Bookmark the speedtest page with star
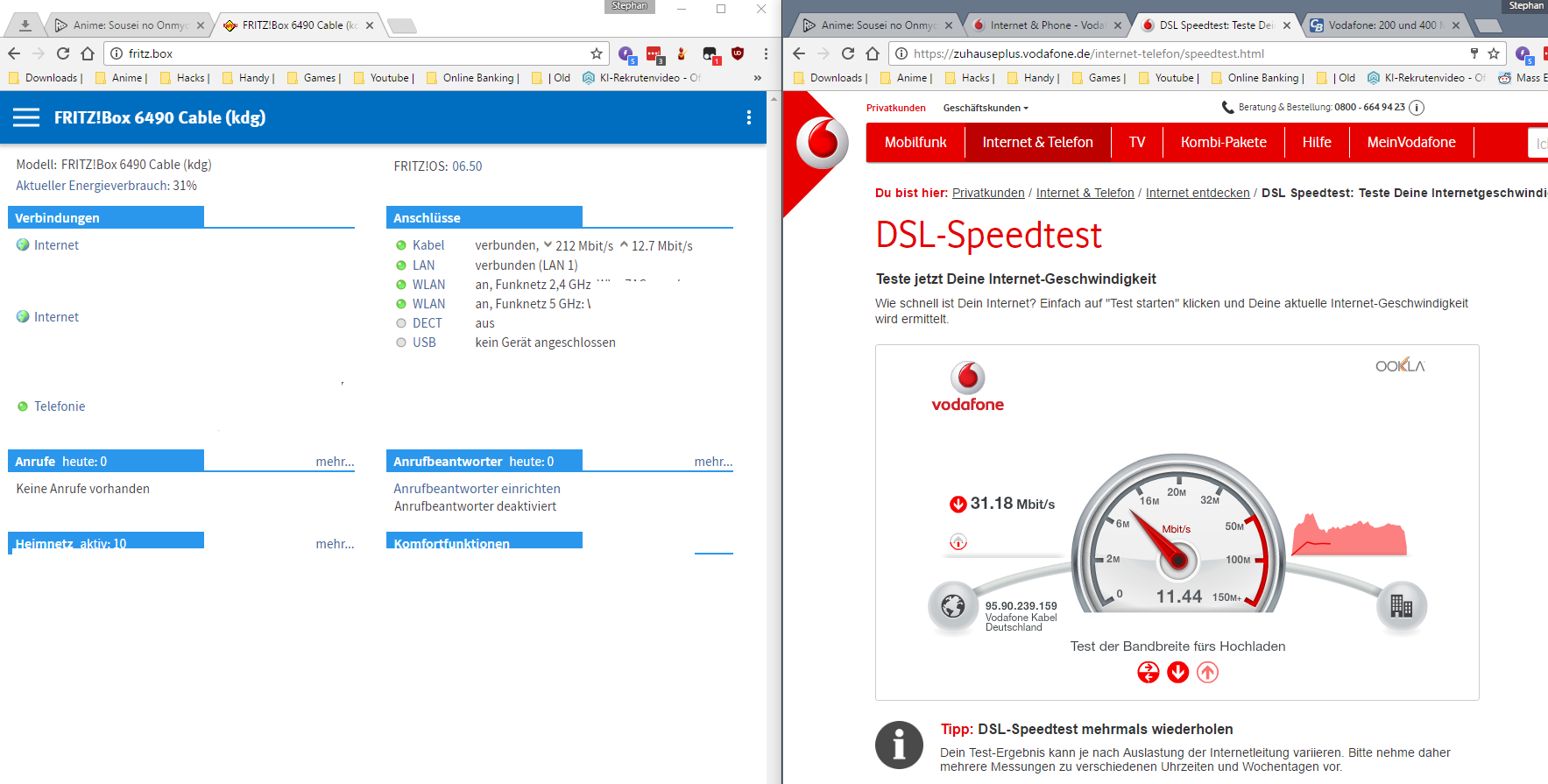Viewport: 1548px width, 784px height. (1494, 53)
